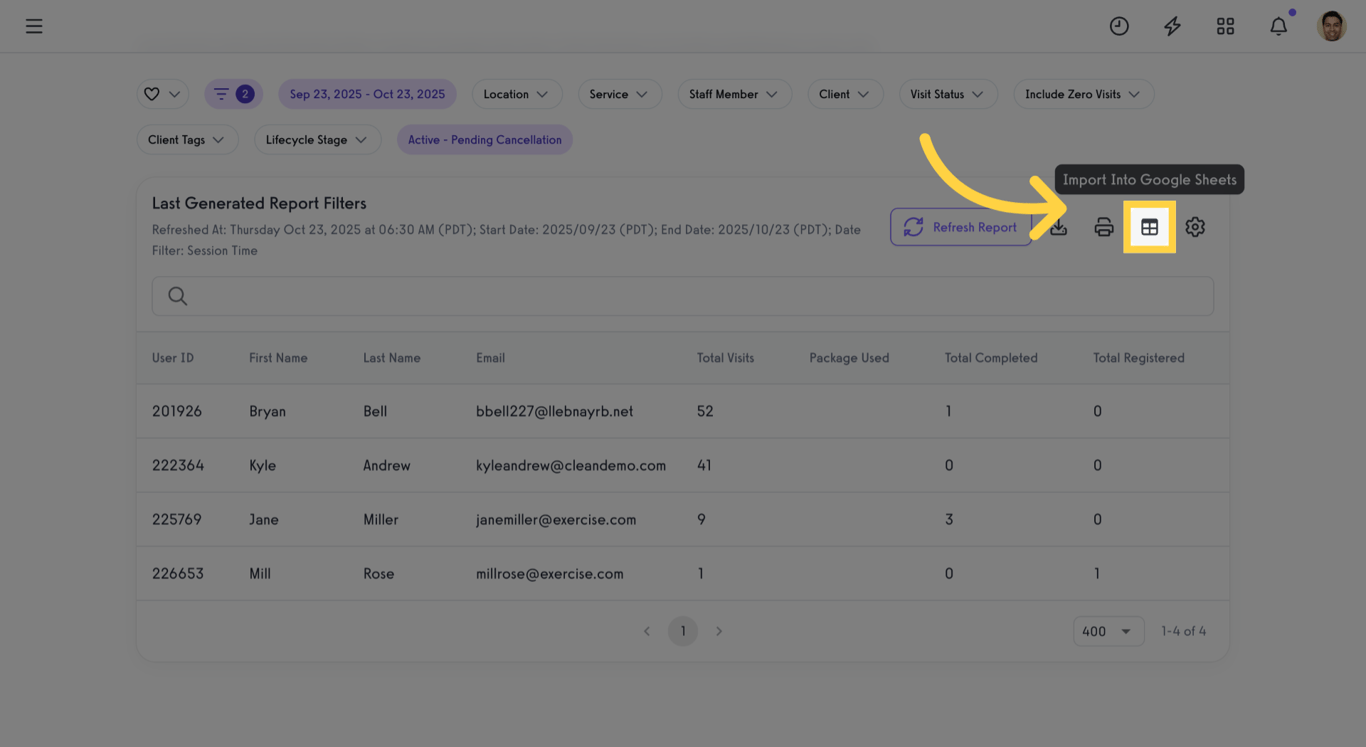
Task: Click the Print report icon
Action: tap(1104, 227)
